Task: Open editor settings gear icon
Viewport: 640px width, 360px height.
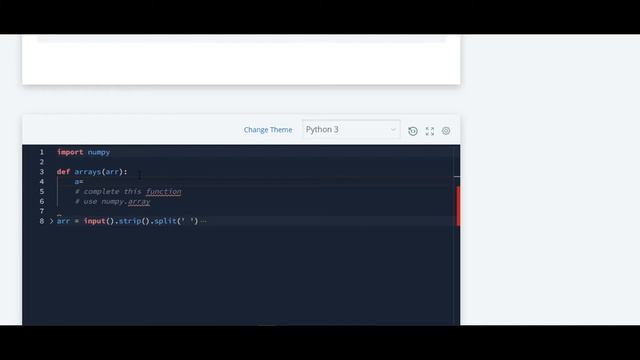Action: tap(446, 131)
